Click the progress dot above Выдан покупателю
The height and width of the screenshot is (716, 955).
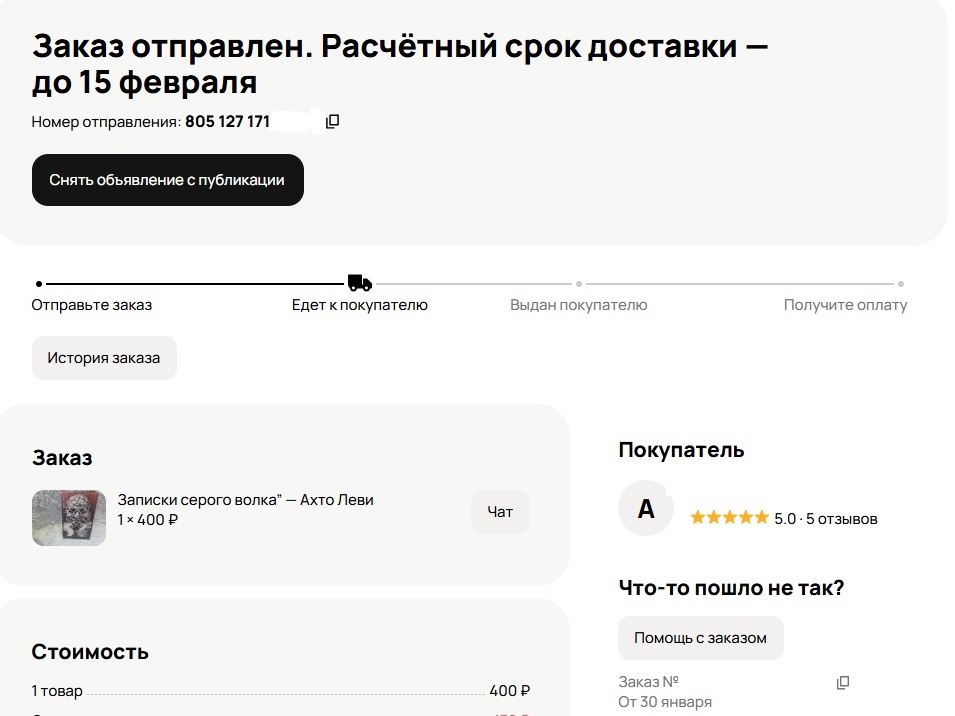579,284
